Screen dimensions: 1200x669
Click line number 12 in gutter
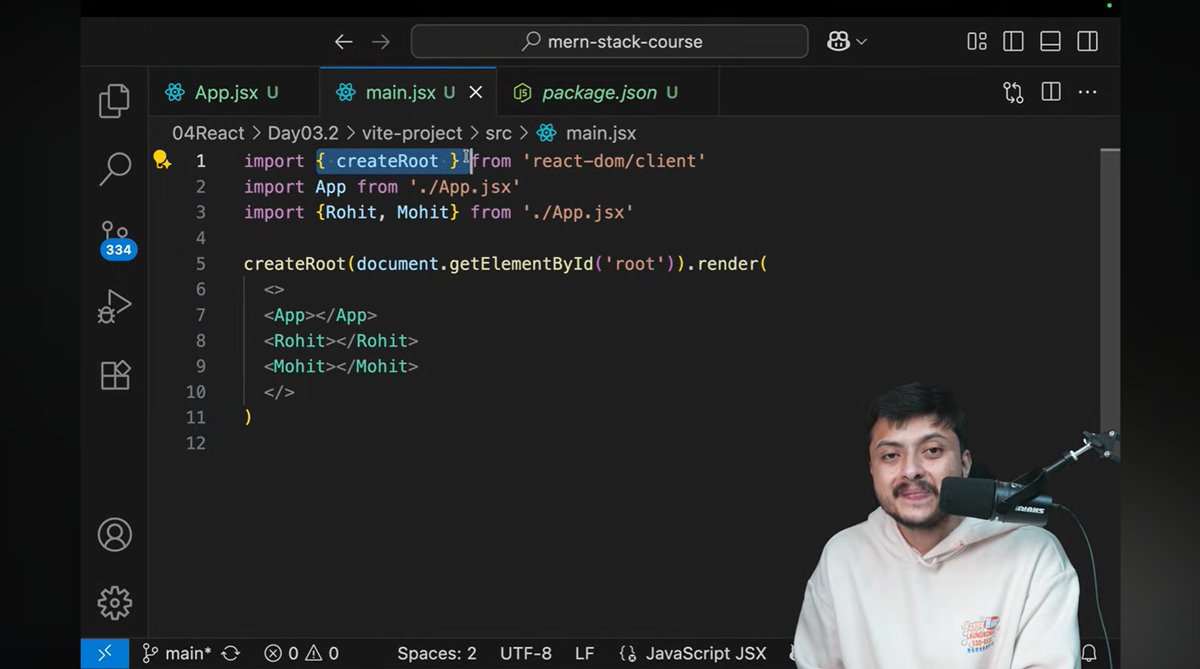(x=196, y=443)
